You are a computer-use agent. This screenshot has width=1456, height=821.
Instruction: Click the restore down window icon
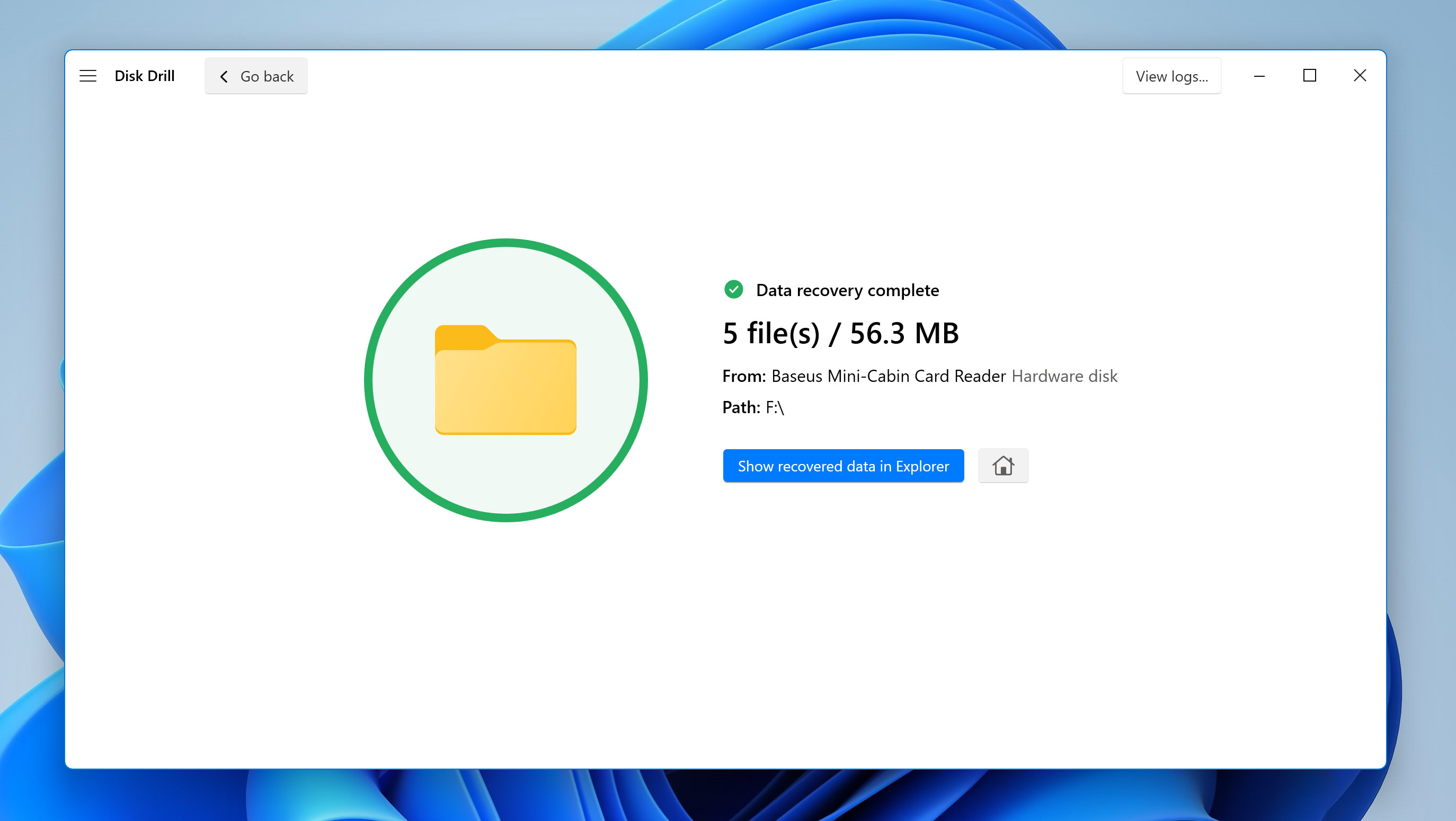(1309, 75)
